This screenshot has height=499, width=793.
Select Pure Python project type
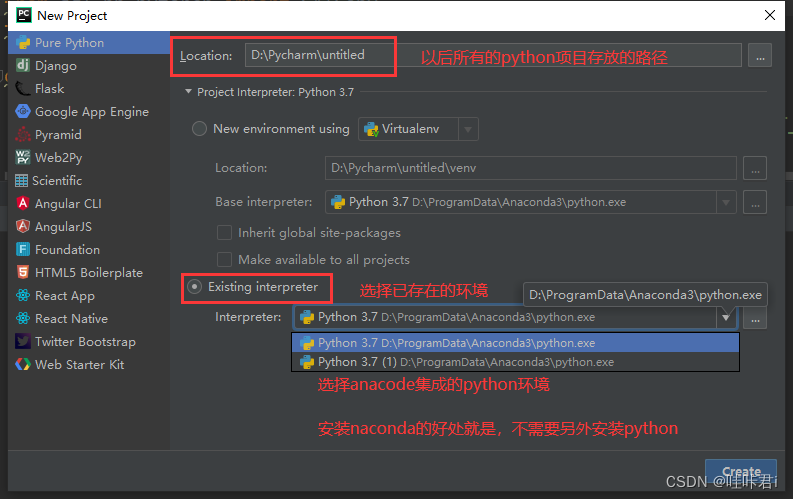(89, 42)
